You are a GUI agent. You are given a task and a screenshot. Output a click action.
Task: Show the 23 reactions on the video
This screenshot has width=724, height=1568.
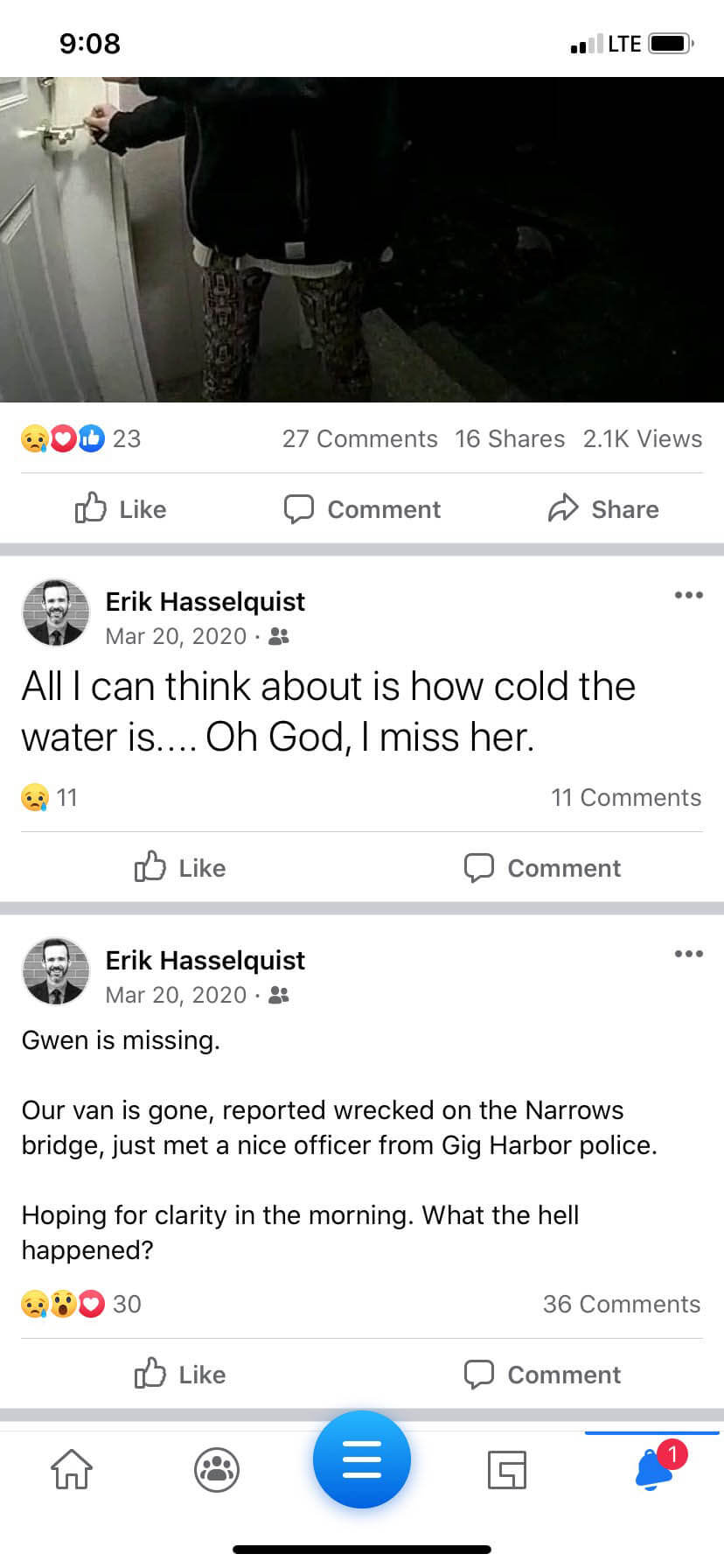(80, 439)
